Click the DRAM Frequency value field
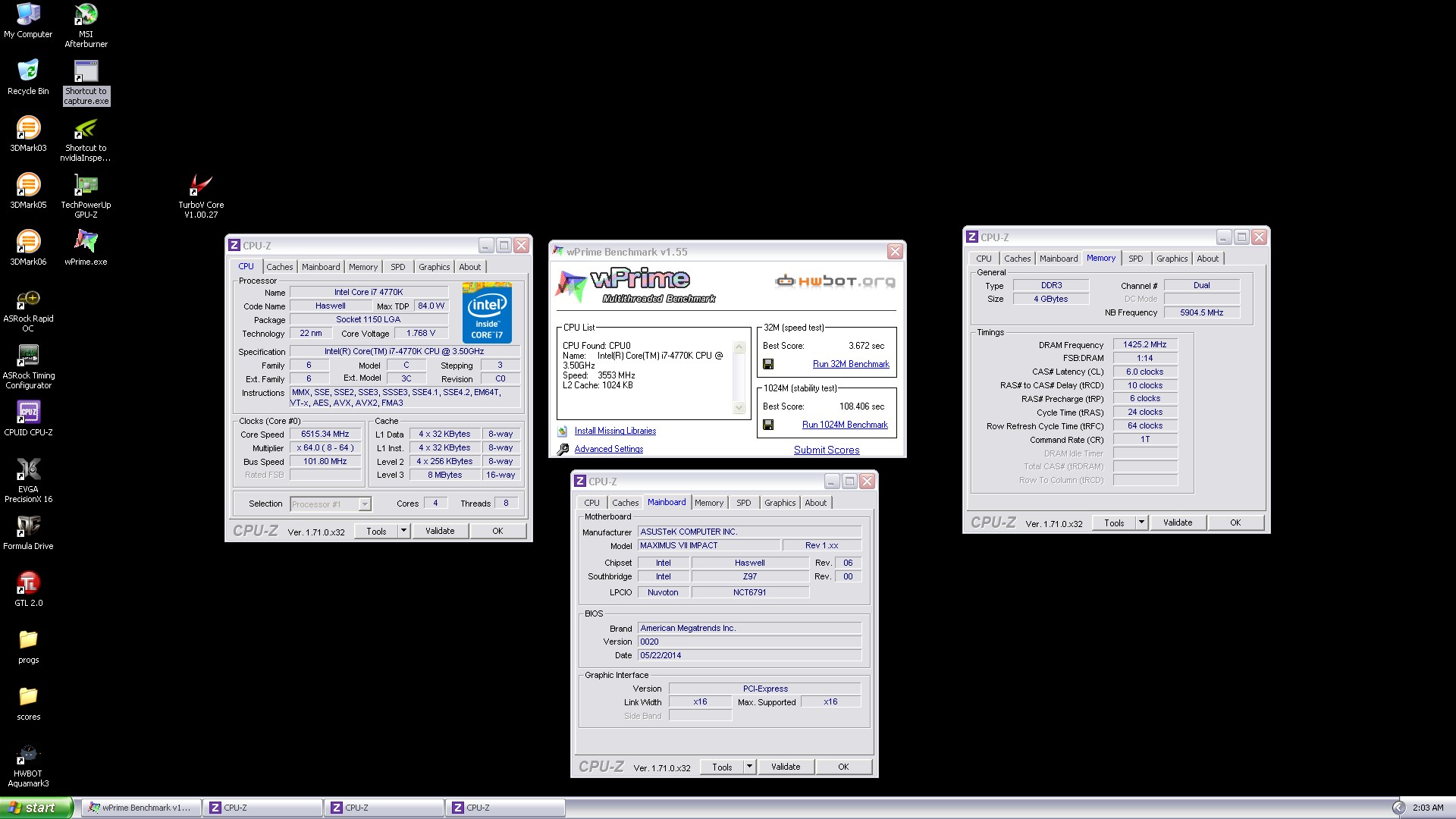The width and height of the screenshot is (1456, 819). (1145, 344)
